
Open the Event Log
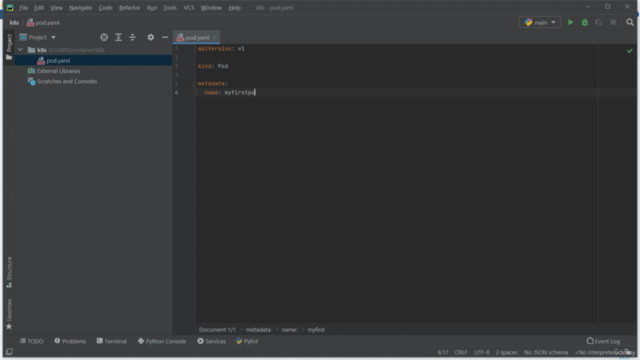[603, 341]
